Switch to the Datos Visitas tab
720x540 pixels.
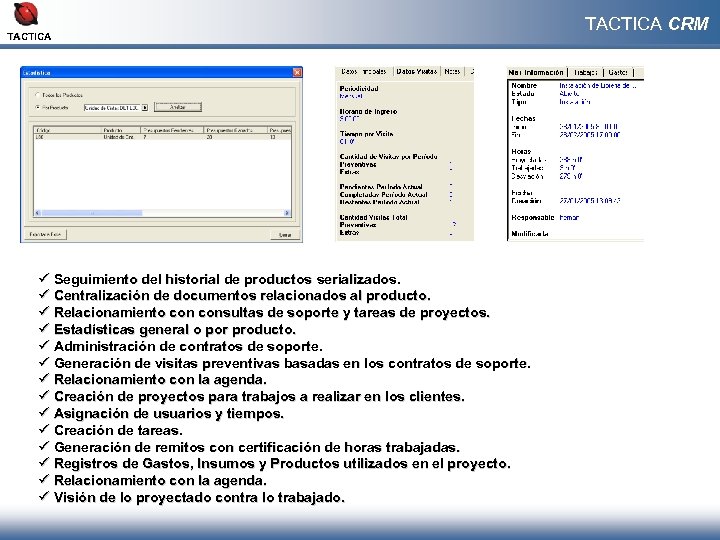pyautogui.click(x=416, y=72)
